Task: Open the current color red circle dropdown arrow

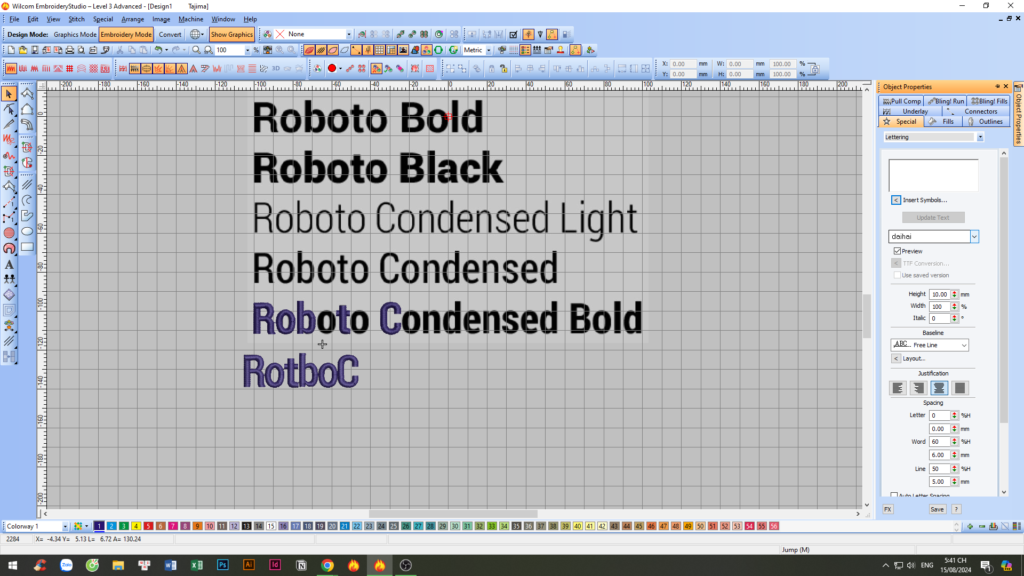Action: click(340, 68)
